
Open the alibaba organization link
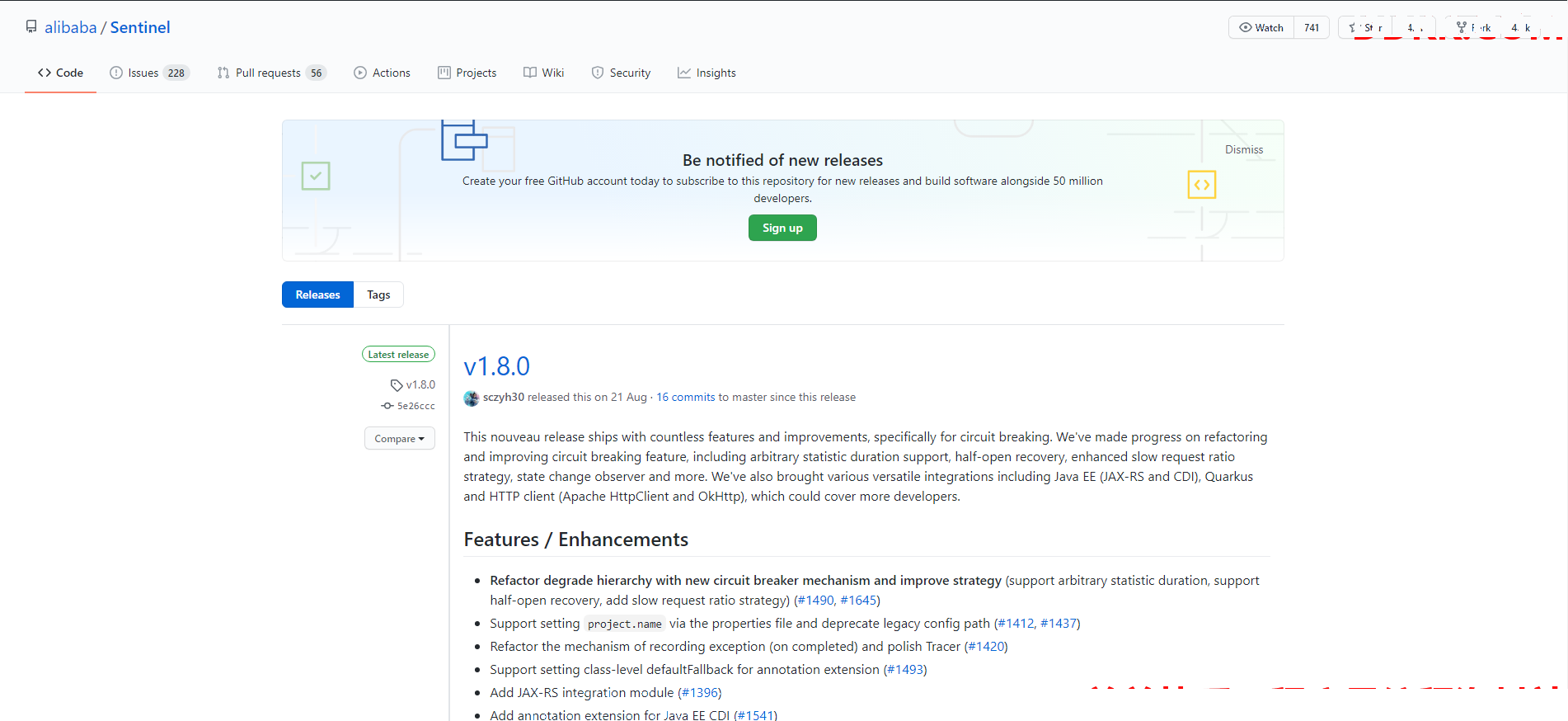pyautogui.click(x=70, y=27)
